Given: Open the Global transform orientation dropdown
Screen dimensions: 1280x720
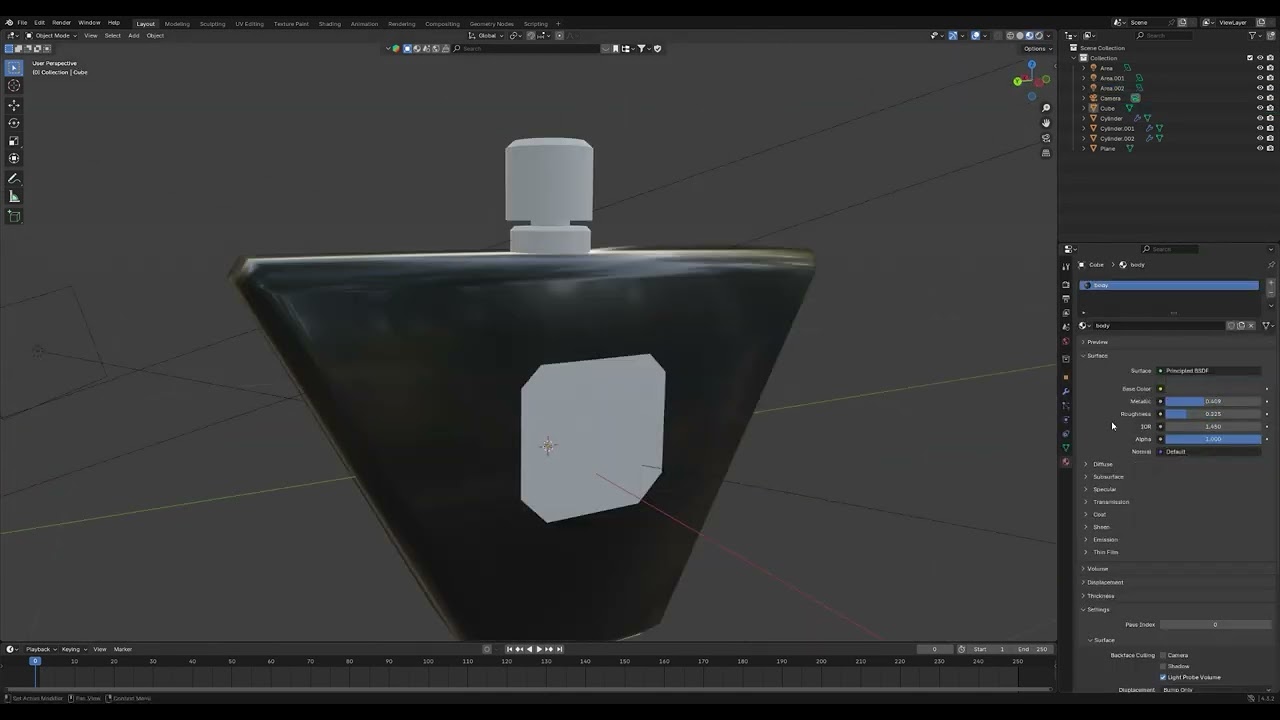Looking at the screenshot, I should [x=486, y=35].
